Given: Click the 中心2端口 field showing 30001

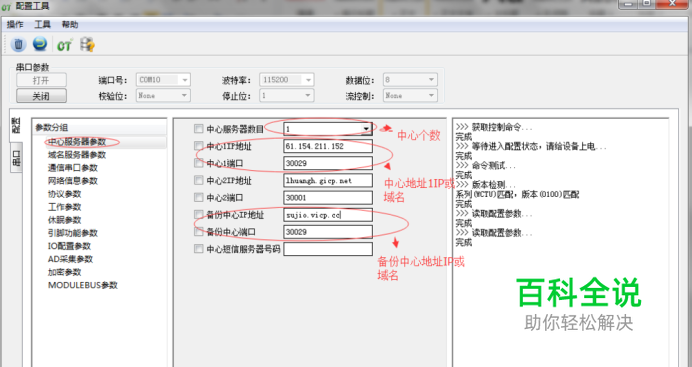Looking at the screenshot, I should (328, 198).
